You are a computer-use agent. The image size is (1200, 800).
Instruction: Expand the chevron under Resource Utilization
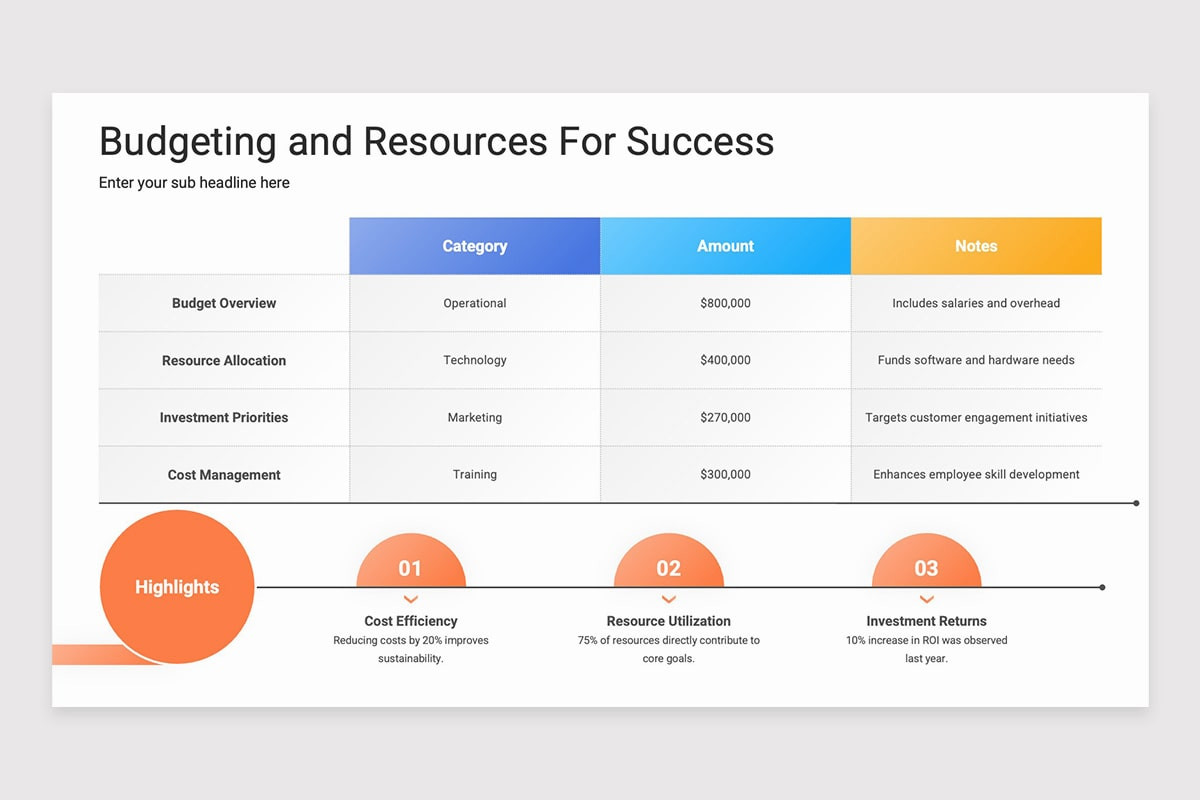pyautogui.click(x=668, y=599)
